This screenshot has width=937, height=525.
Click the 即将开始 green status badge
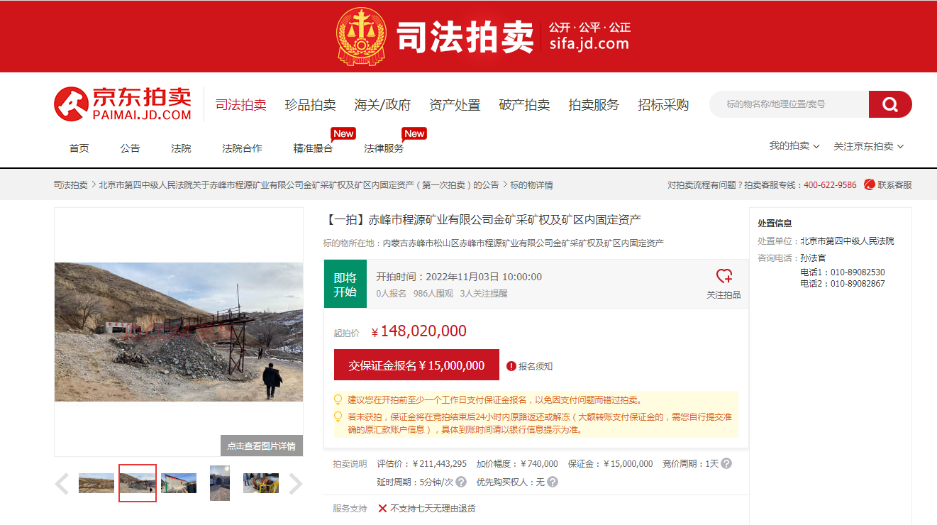pyautogui.click(x=345, y=284)
